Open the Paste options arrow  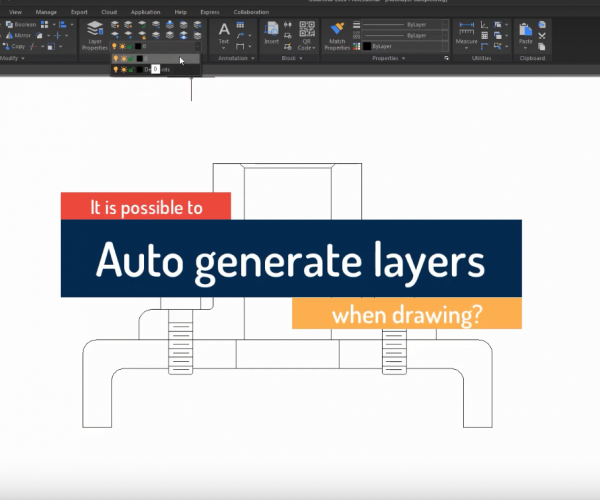(525, 48)
